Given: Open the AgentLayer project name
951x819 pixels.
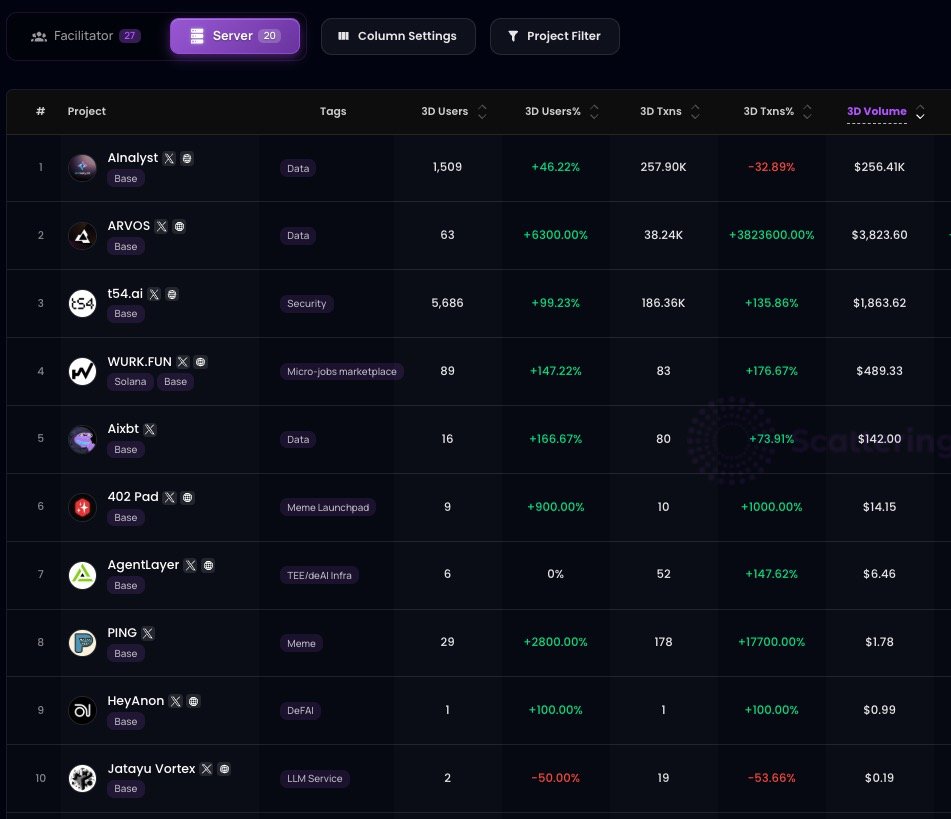Looking at the screenshot, I should pos(143,565).
